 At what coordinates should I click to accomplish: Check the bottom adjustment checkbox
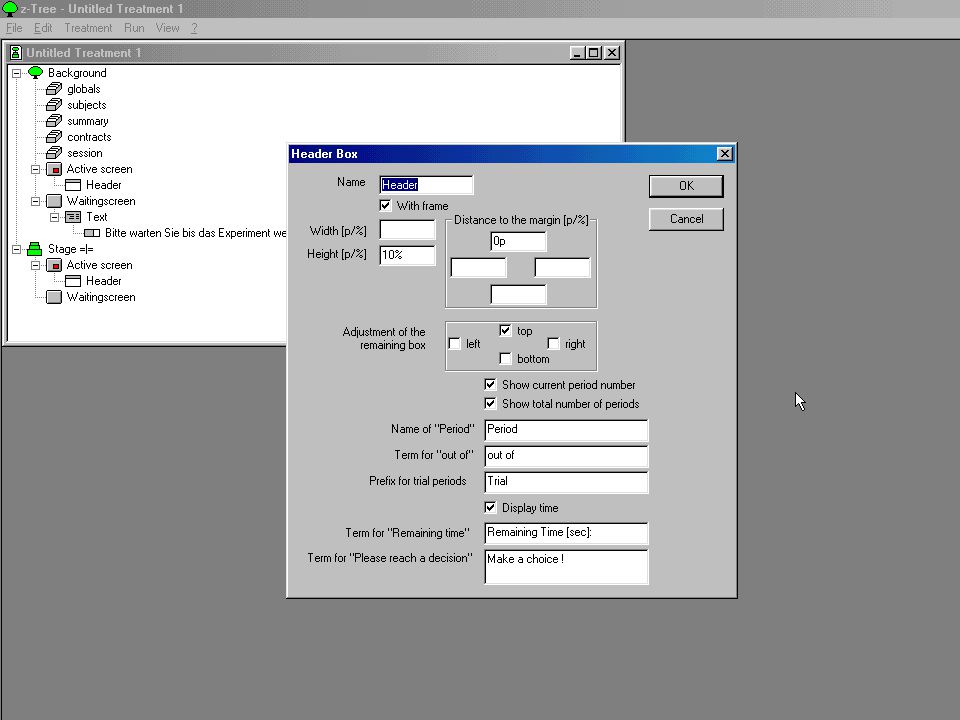[x=505, y=359]
